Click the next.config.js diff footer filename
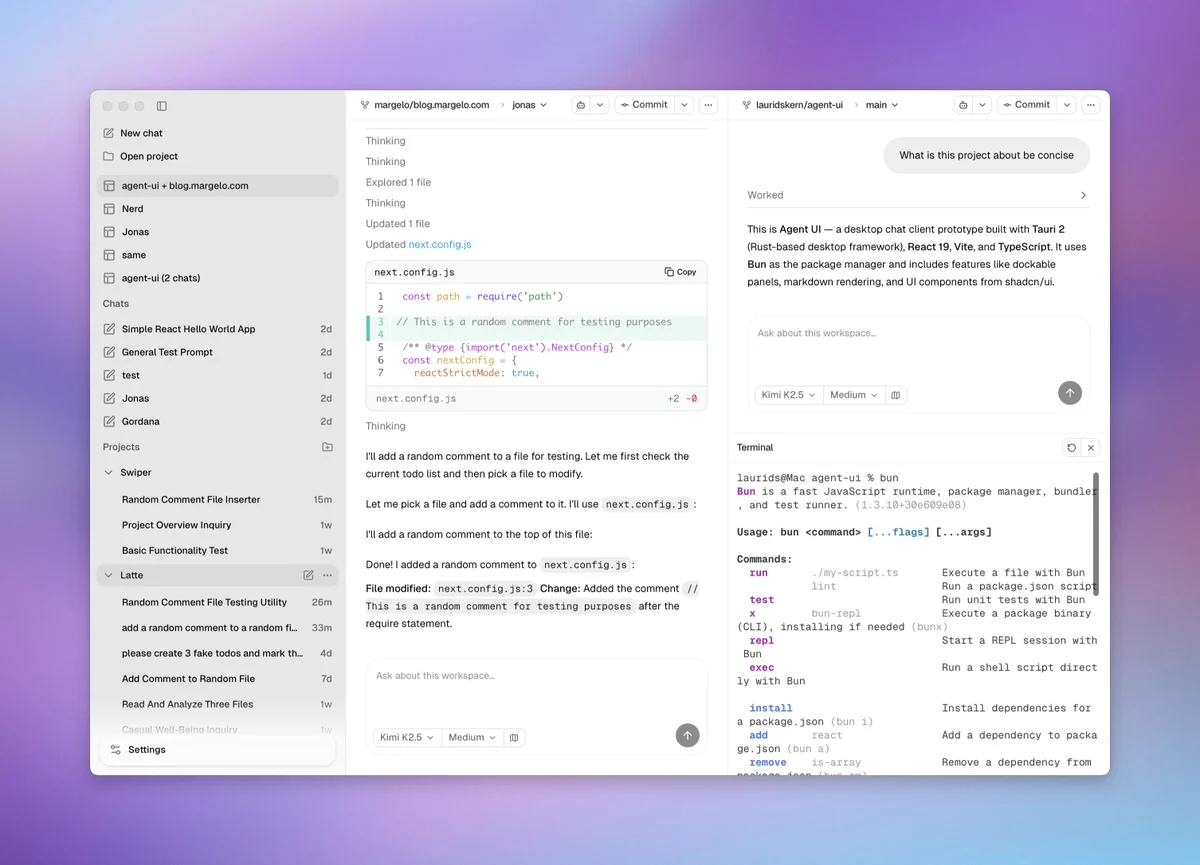1200x865 pixels. (x=416, y=398)
